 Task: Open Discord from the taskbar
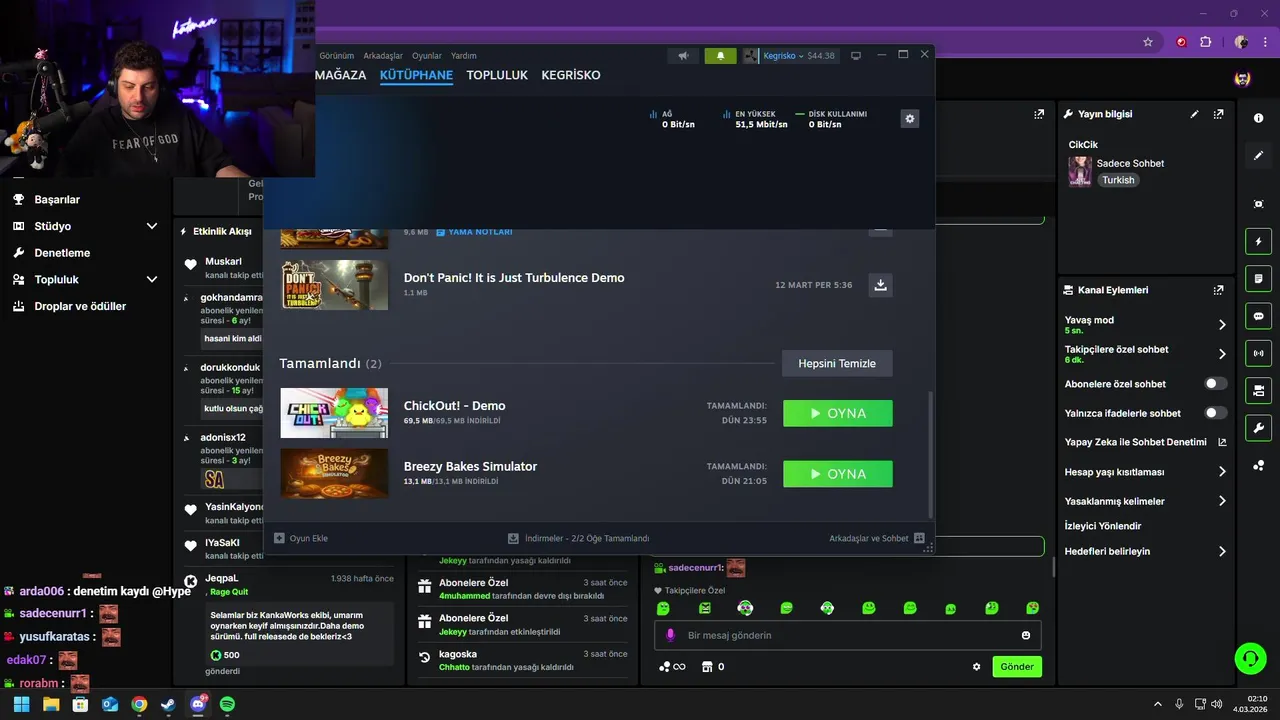[x=197, y=704]
